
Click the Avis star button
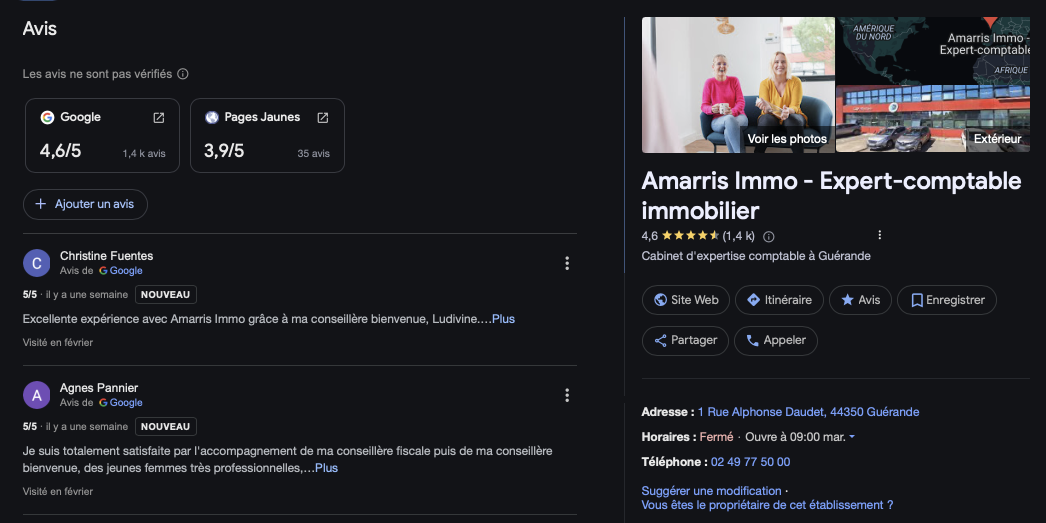(x=861, y=300)
